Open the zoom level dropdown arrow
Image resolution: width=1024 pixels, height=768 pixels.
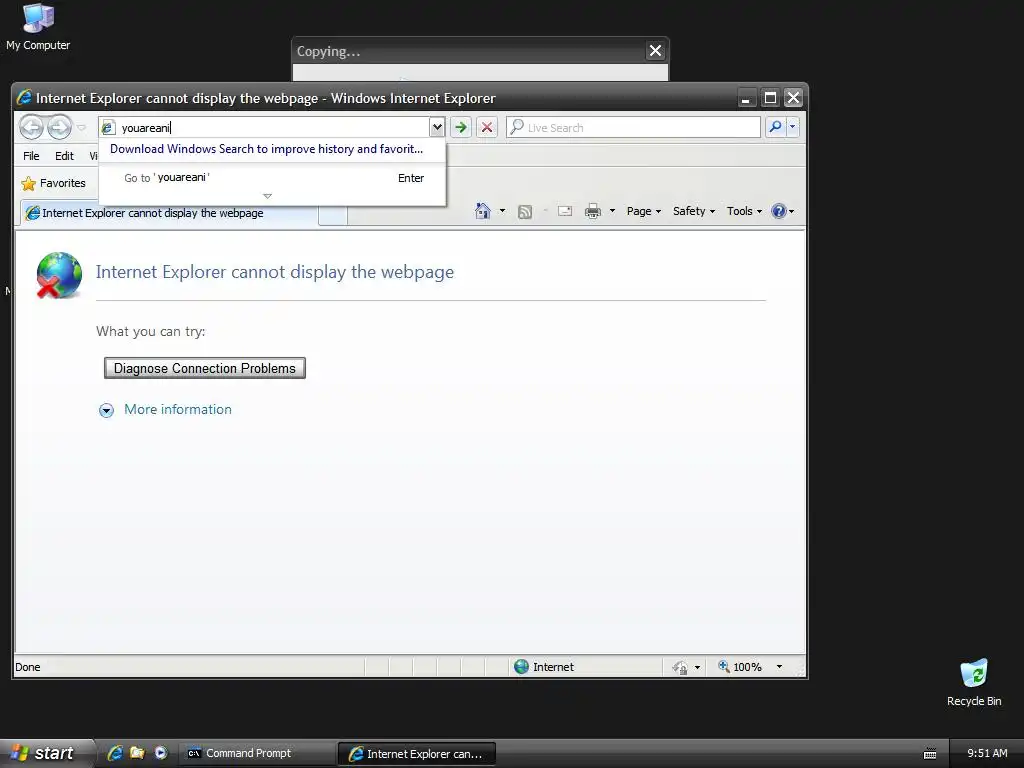pos(779,667)
